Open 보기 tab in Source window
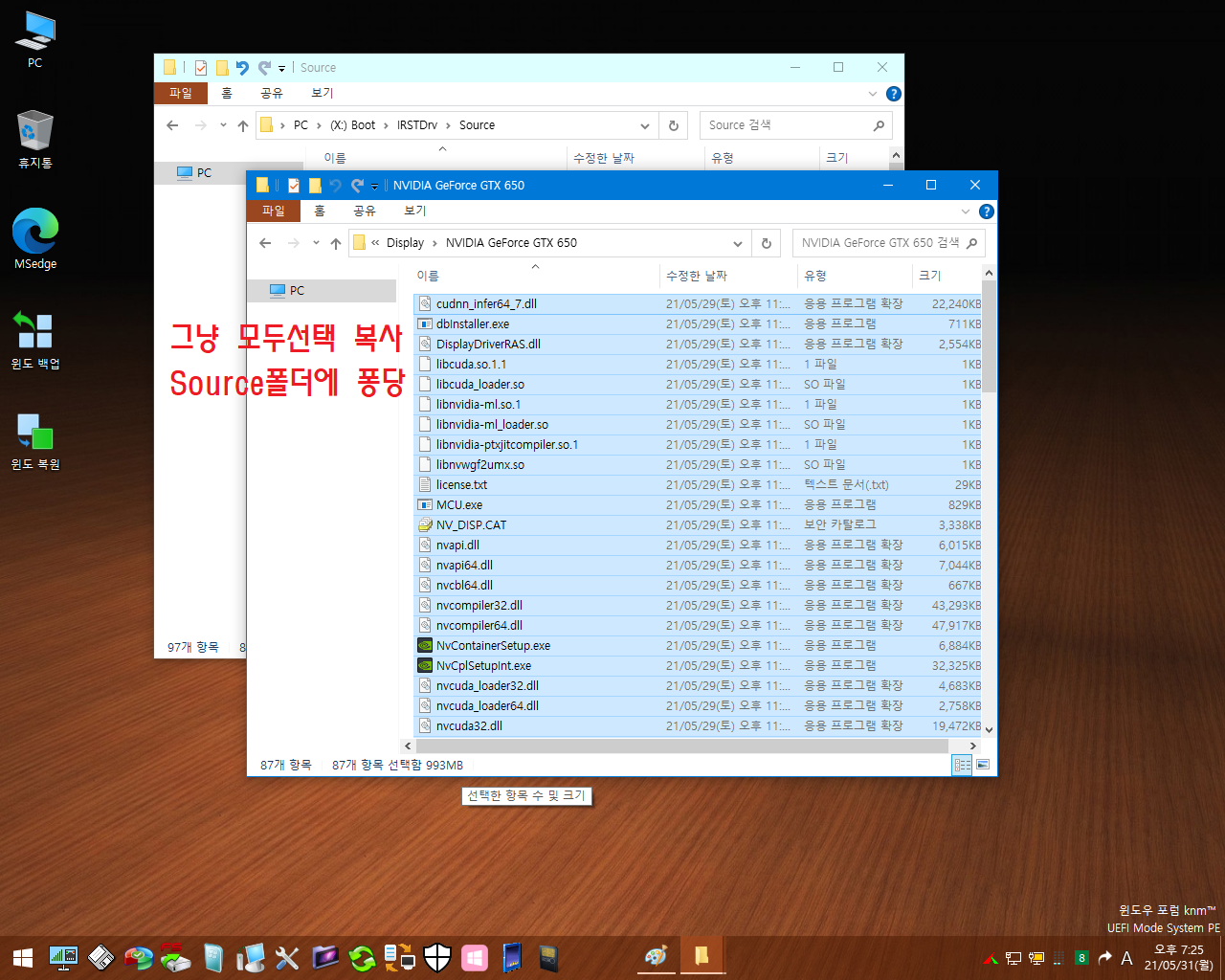The image size is (1225, 980). pyautogui.click(x=323, y=93)
